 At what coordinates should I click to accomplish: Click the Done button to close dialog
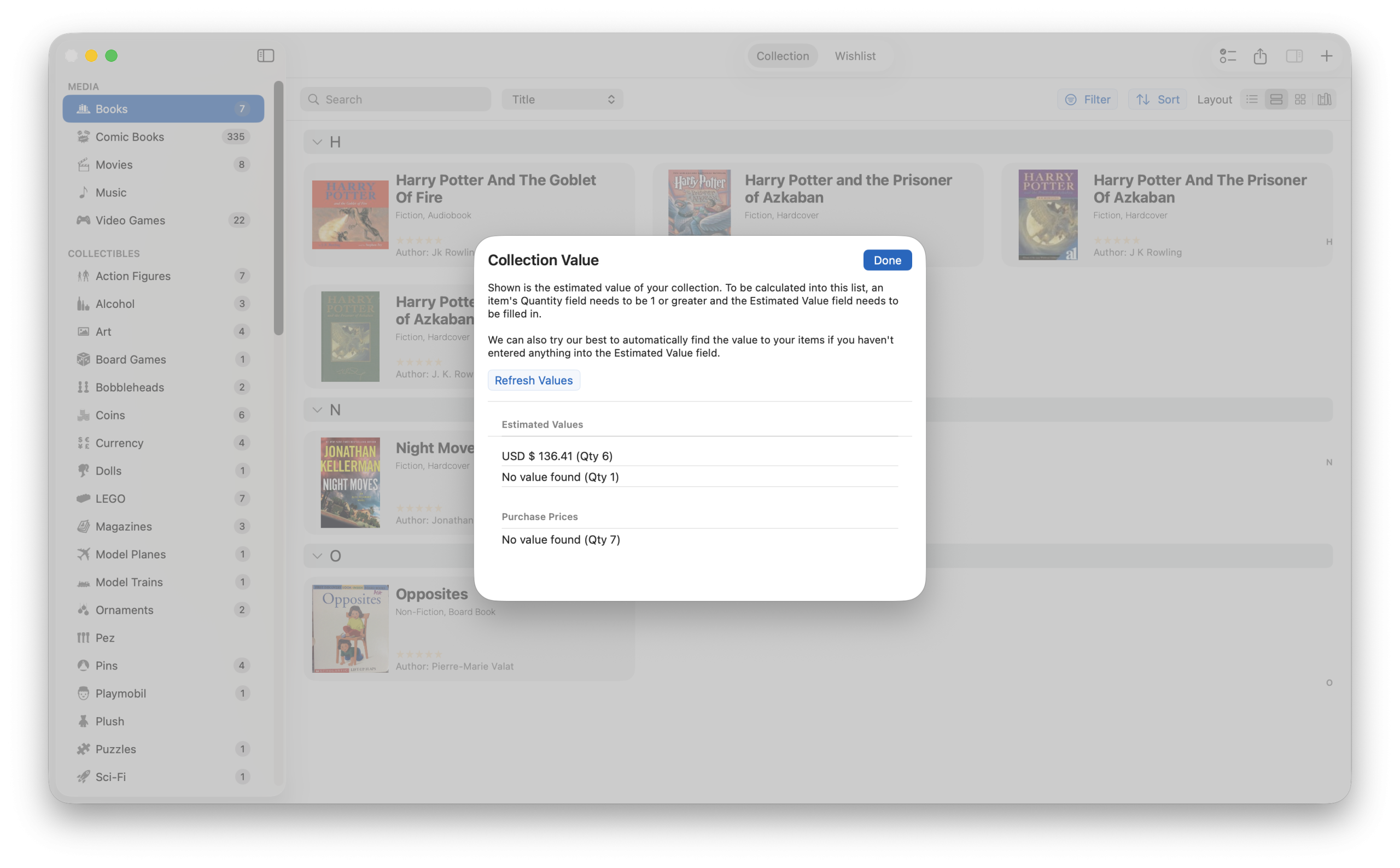[x=886, y=260]
